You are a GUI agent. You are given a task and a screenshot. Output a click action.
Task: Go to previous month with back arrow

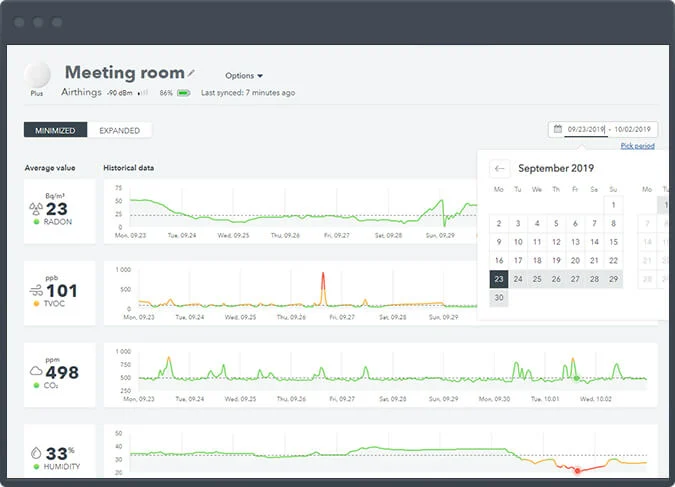pos(500,168)
